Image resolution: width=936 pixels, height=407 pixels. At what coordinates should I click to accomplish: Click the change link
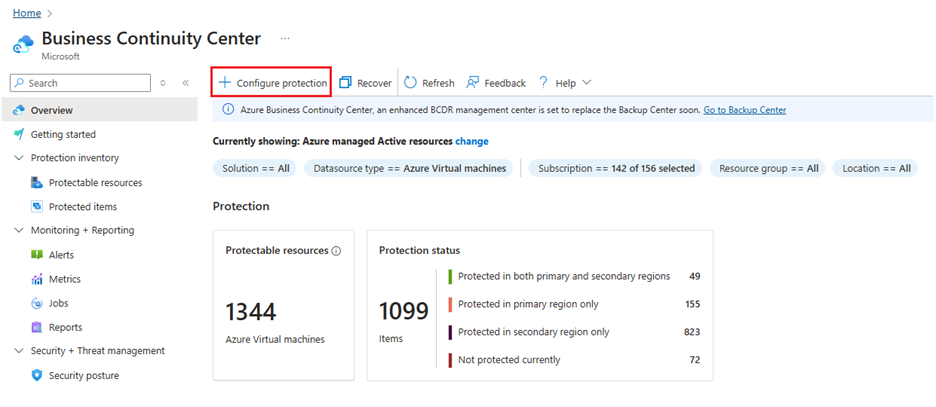(472, 141)
